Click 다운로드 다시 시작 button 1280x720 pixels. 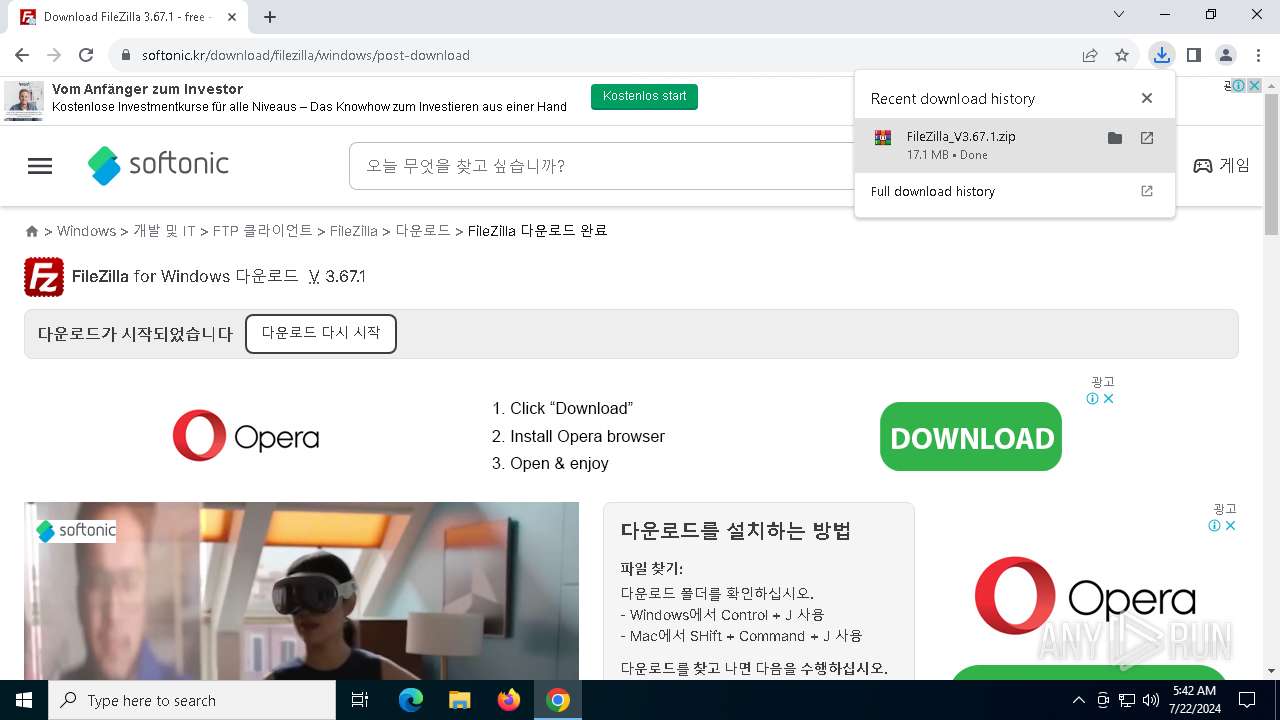click(x=321, y=334)
